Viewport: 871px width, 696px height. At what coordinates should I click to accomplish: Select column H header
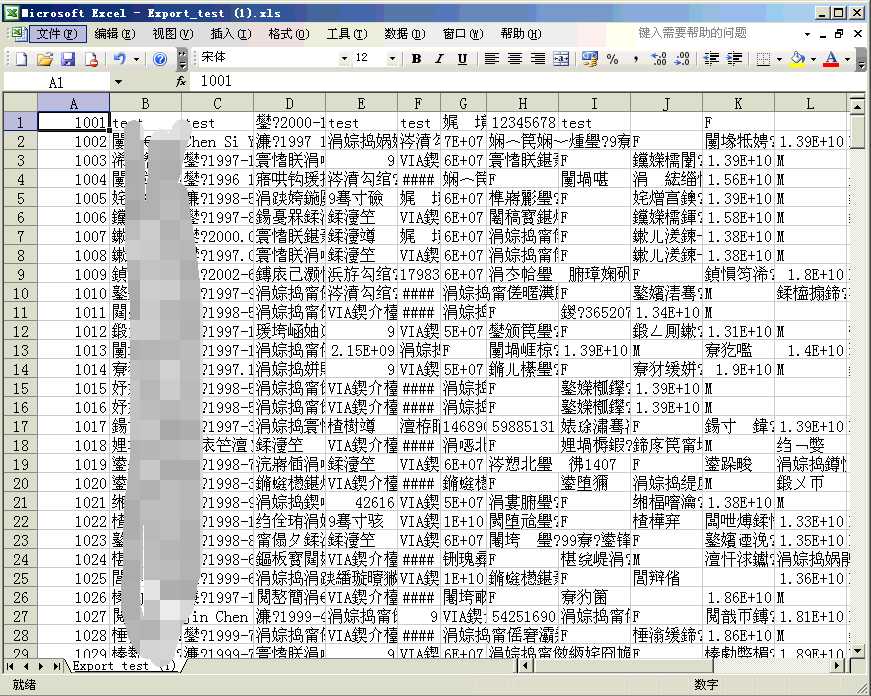tap(522, 103)
